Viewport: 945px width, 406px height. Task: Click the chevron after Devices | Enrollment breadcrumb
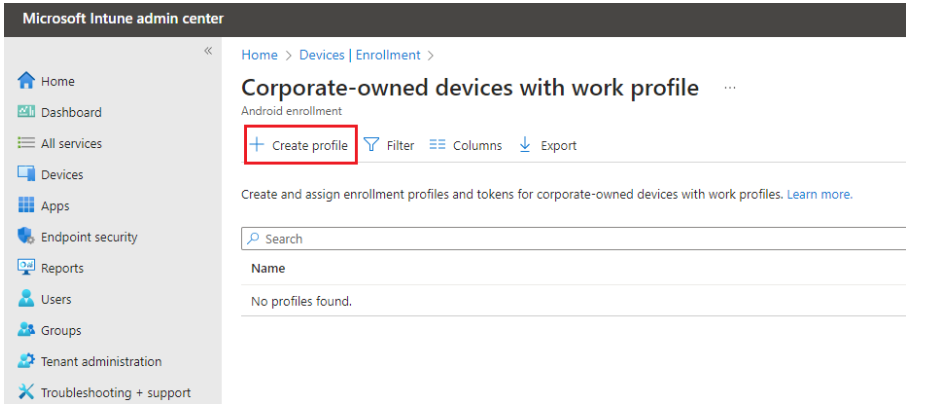[x=430, y=55]
